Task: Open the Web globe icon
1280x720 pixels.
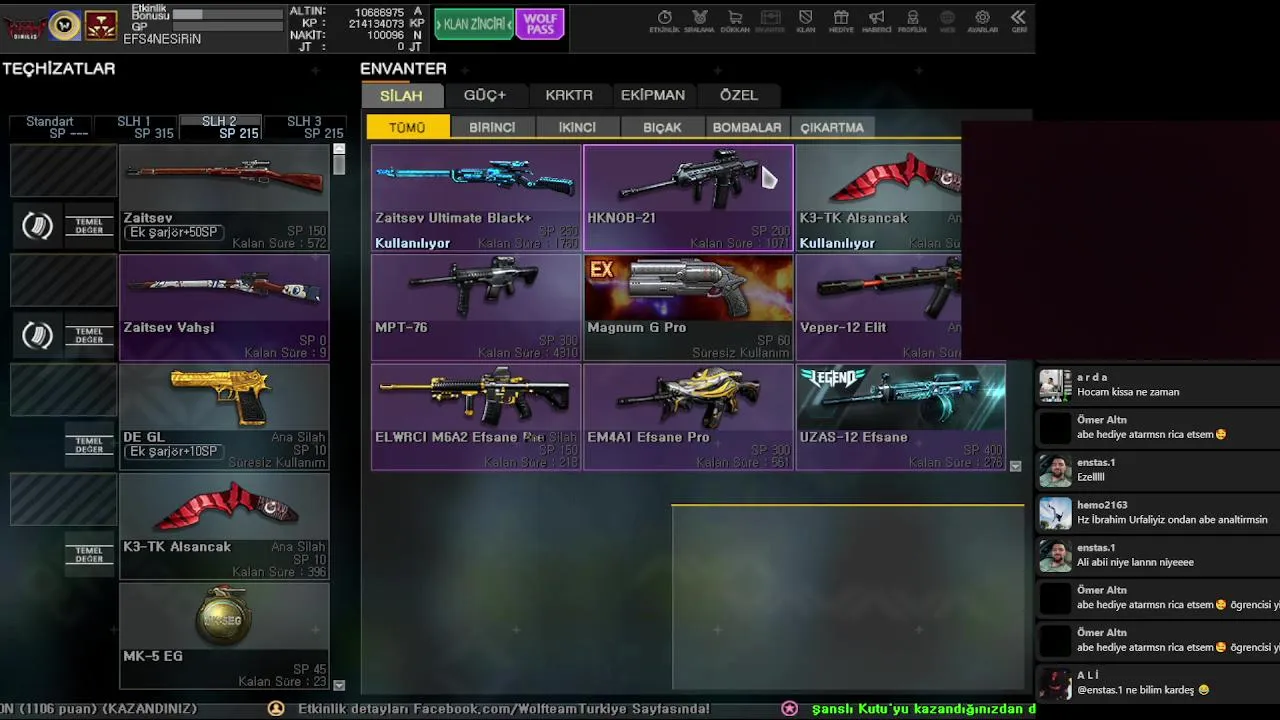Action: [947, 20]
